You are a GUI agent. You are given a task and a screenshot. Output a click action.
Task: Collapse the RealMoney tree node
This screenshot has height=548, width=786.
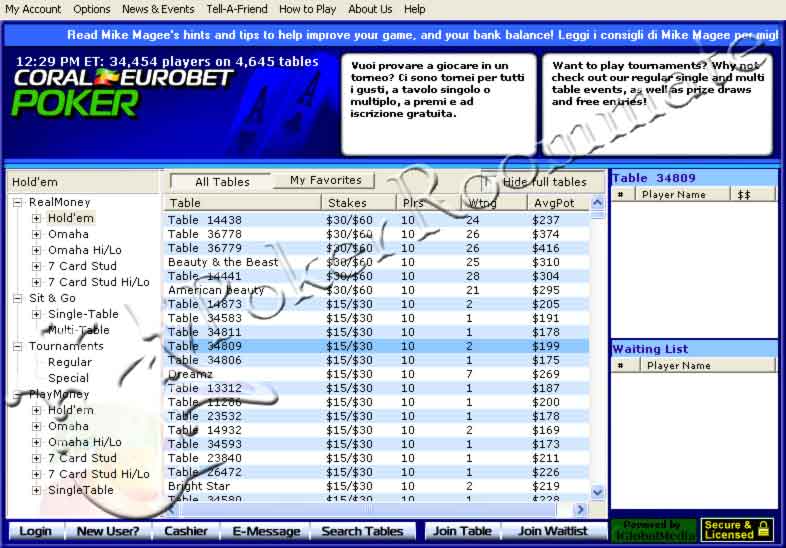pos(18,202)
